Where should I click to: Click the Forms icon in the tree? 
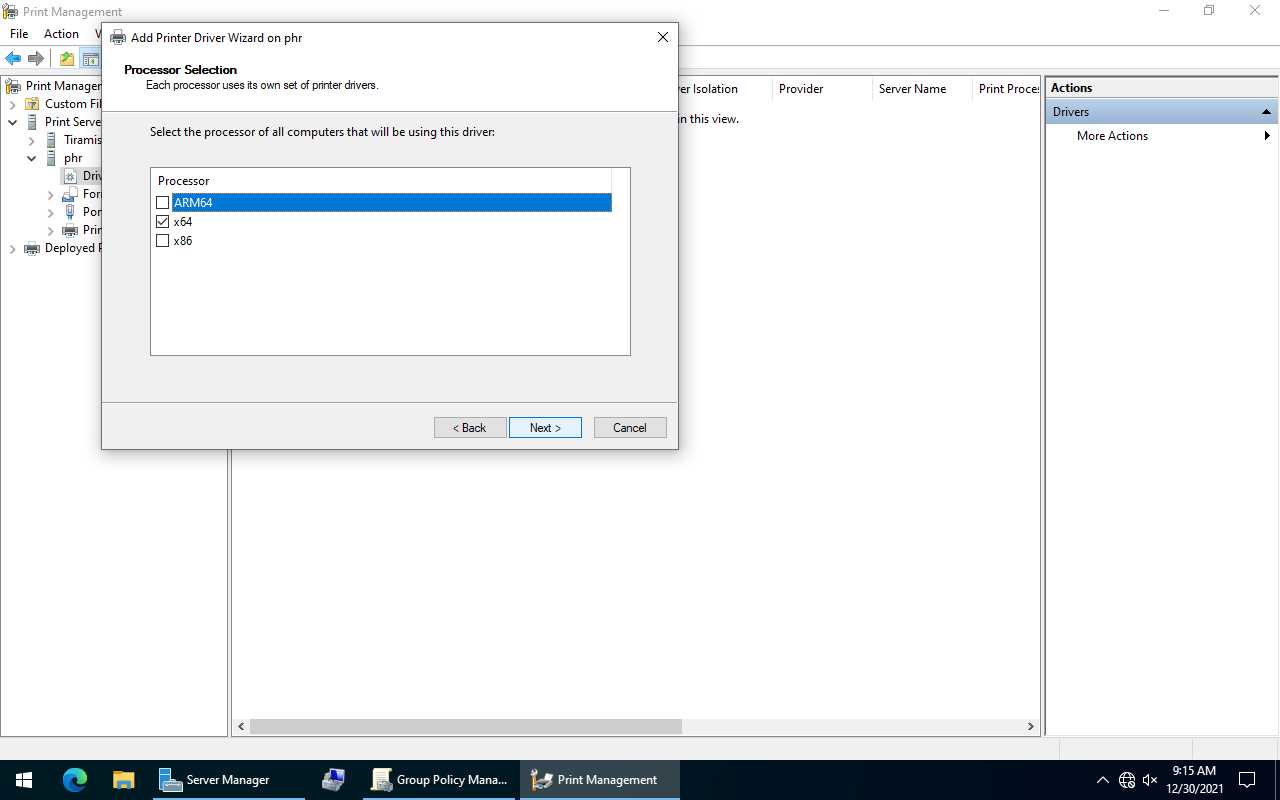coord(70,194)
